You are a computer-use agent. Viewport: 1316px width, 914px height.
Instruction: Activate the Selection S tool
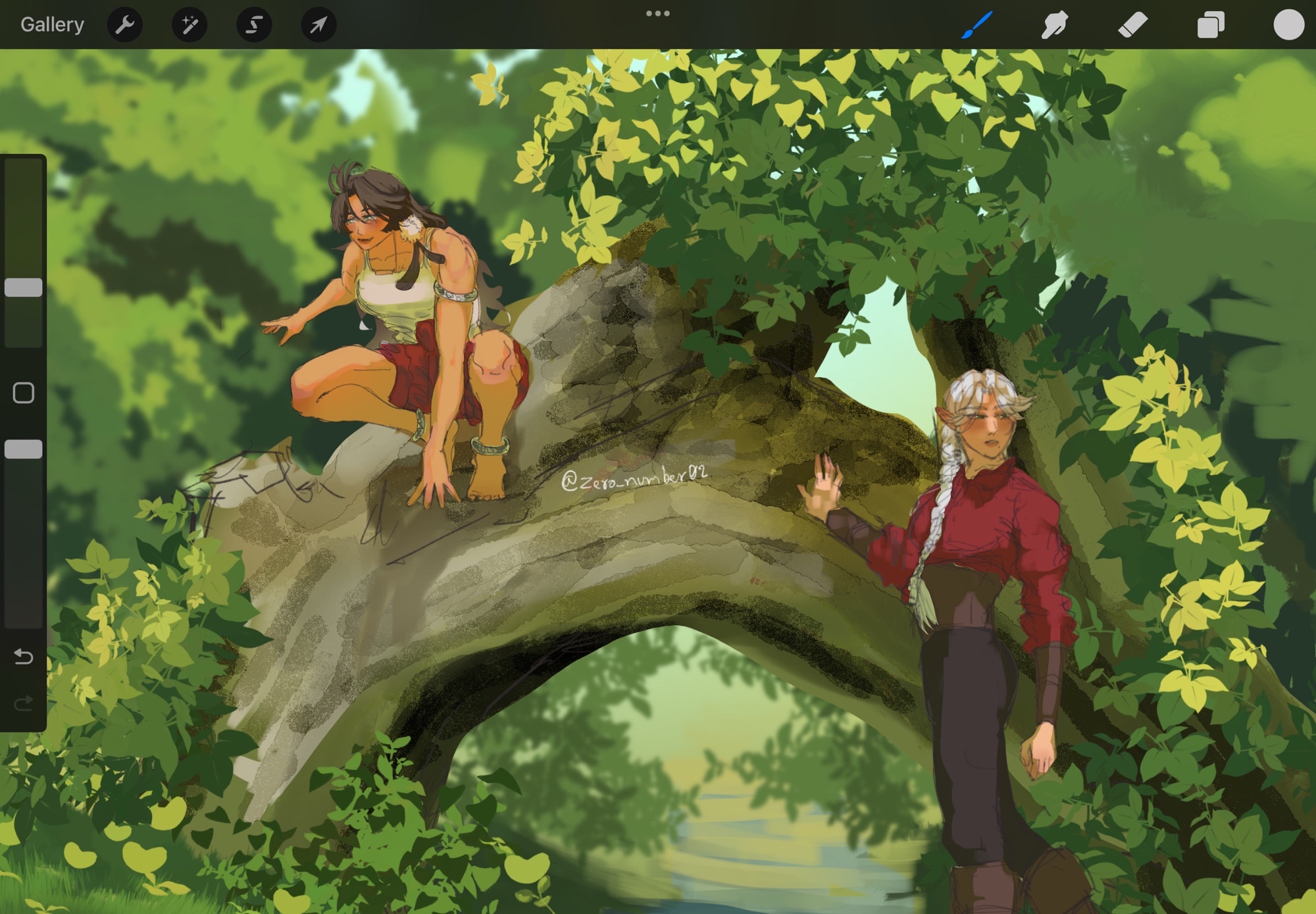[254, 25]
